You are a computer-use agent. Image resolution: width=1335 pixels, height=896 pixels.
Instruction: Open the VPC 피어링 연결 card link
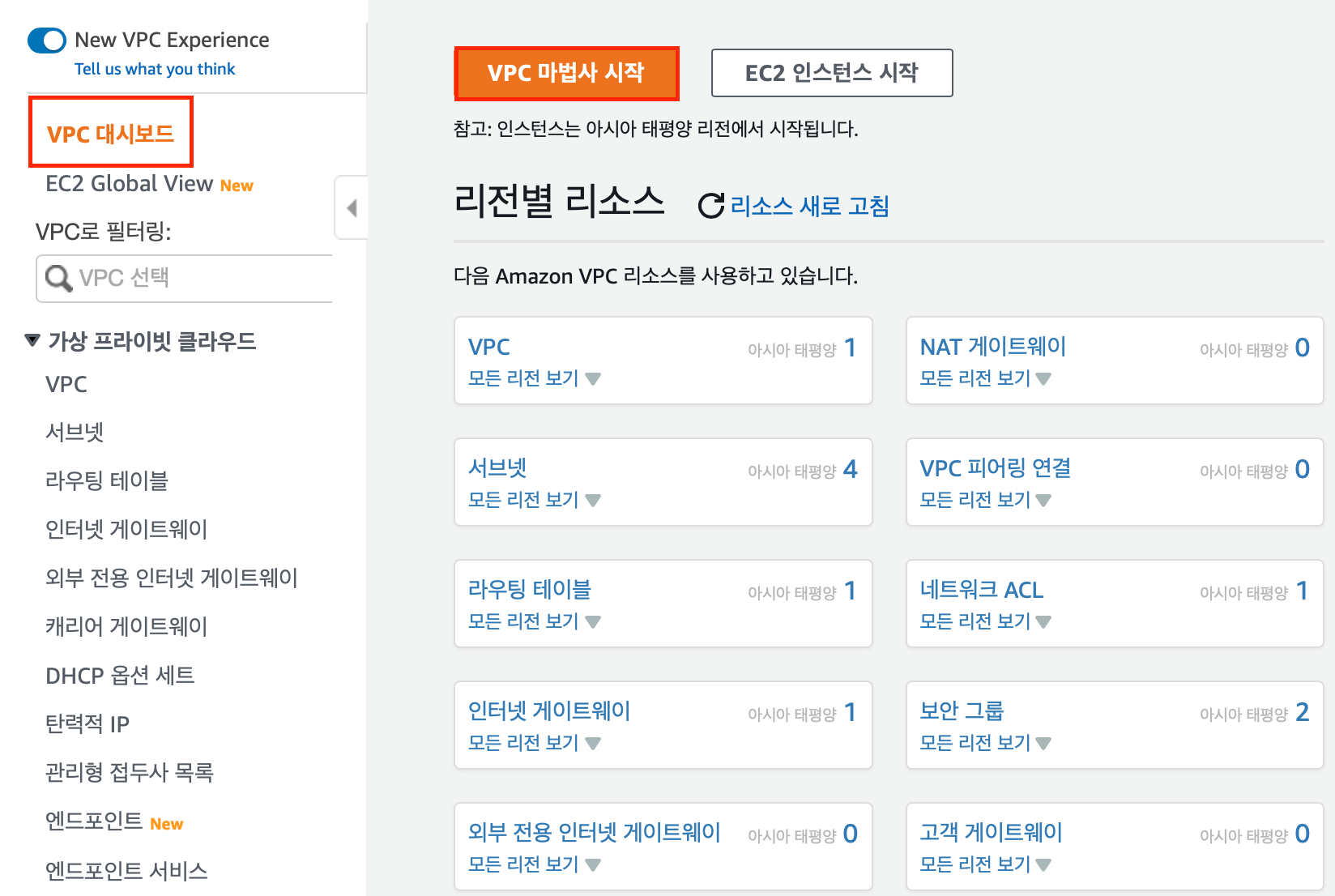click(x=996, y=468)
